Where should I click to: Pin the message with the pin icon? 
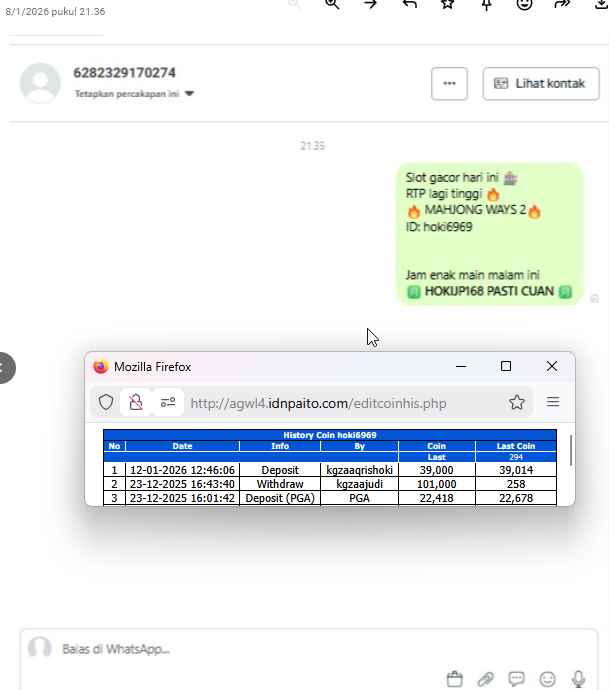pos(486,4)
